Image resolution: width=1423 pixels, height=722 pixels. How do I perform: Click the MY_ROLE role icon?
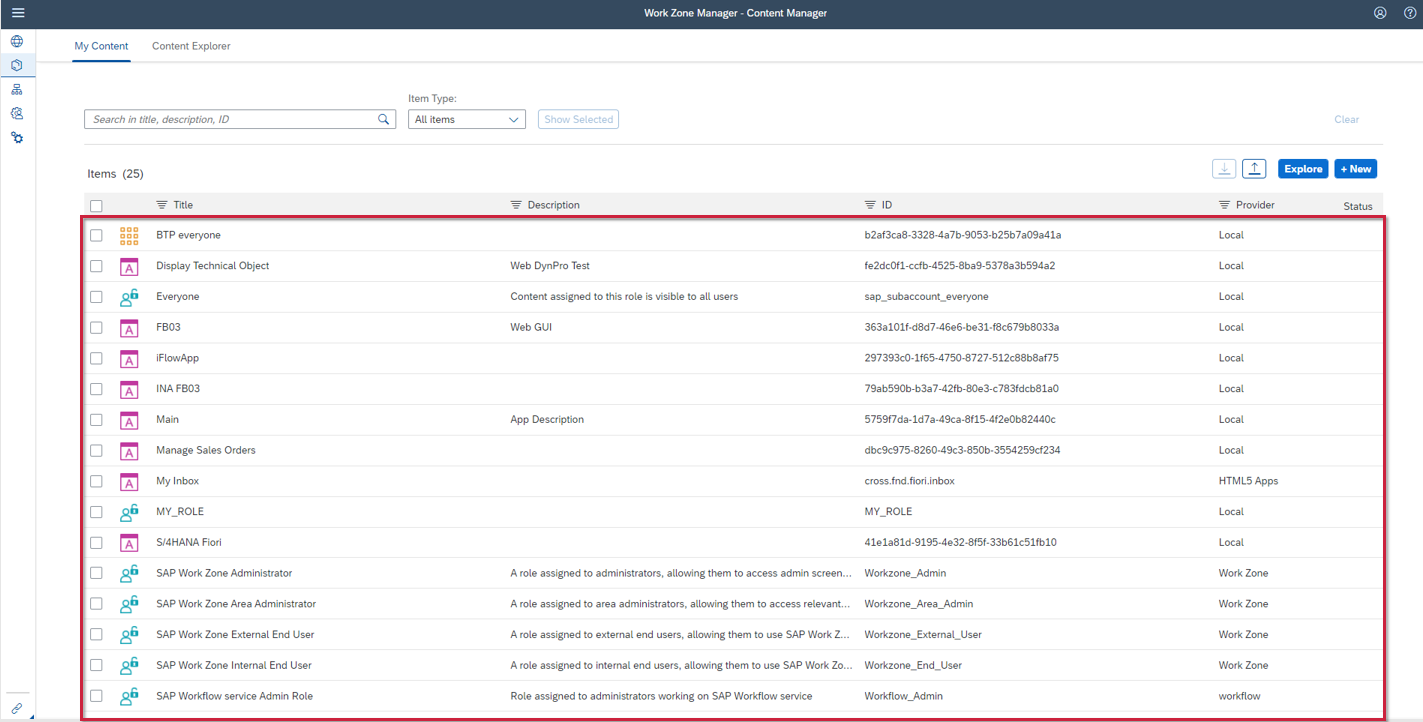(x=129, y=512)
